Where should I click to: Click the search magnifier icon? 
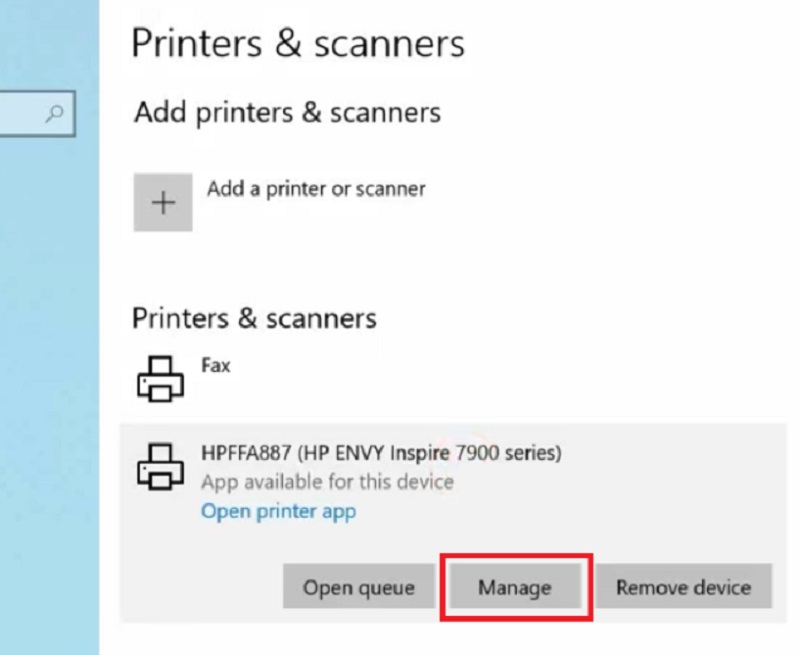tap(56, 114)
